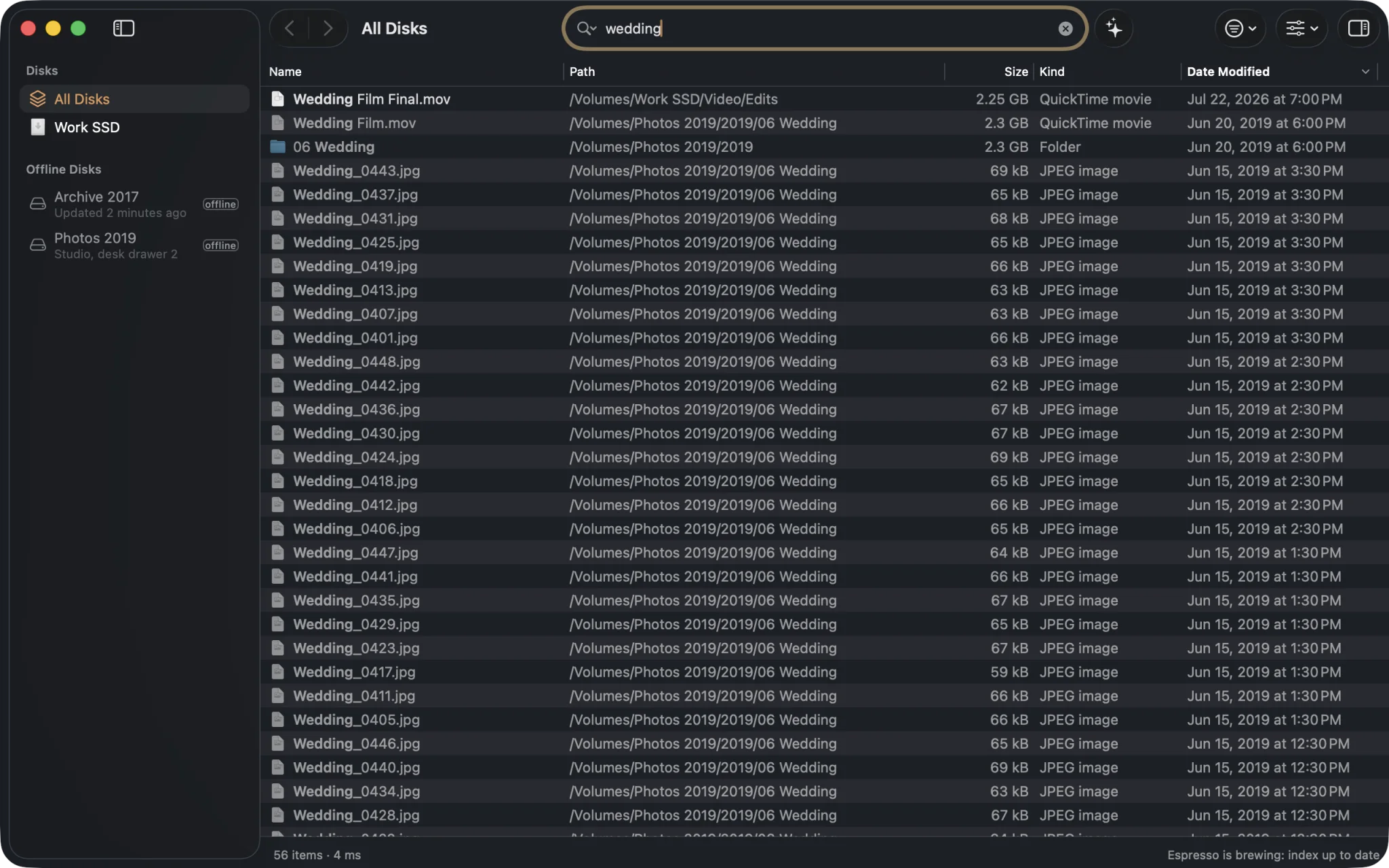1389x868 pixels.
Task: Select offline disk Archive 2017
Action: click(134, 204)
